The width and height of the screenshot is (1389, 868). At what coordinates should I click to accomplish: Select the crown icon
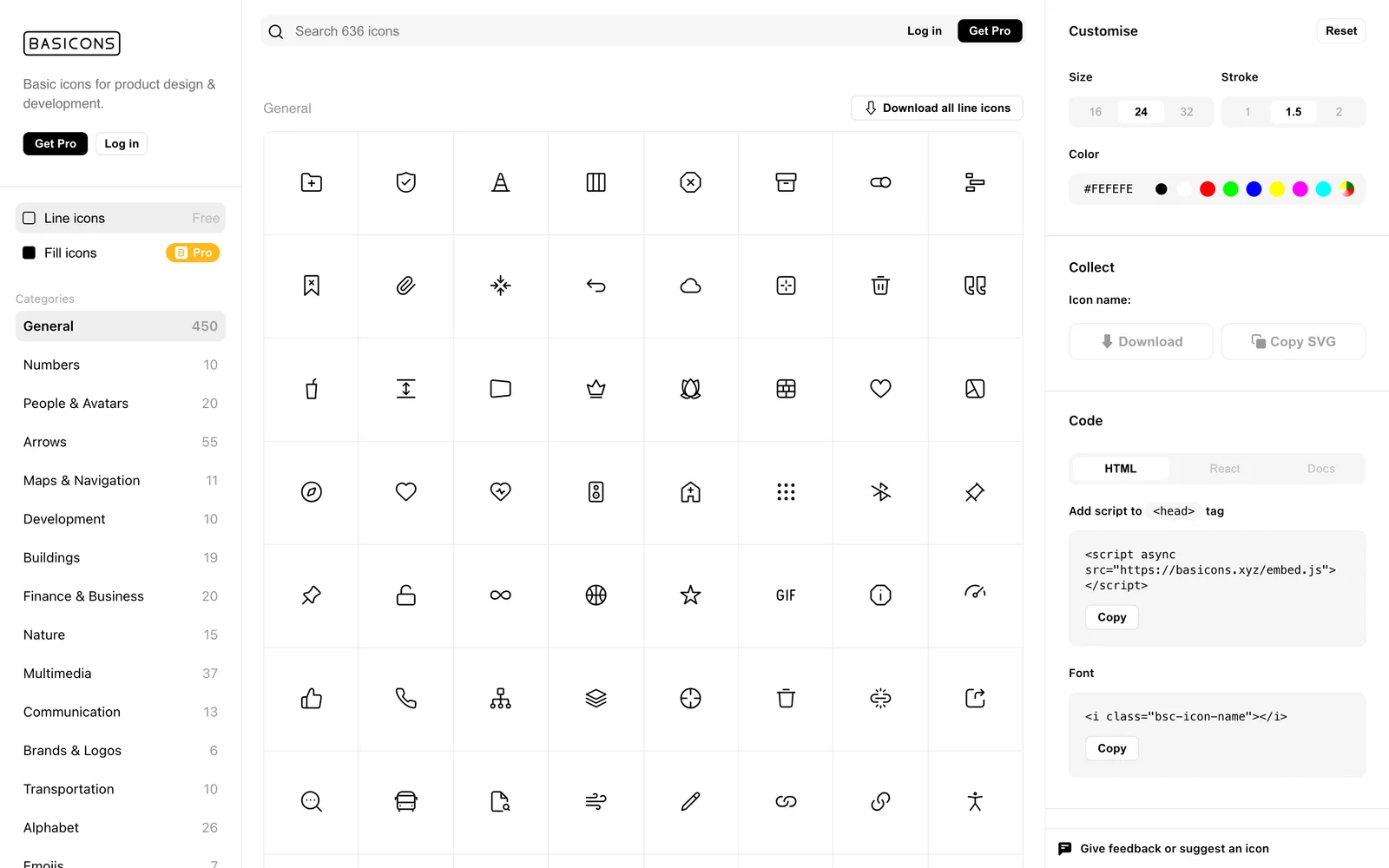click(x=596, y=389)
